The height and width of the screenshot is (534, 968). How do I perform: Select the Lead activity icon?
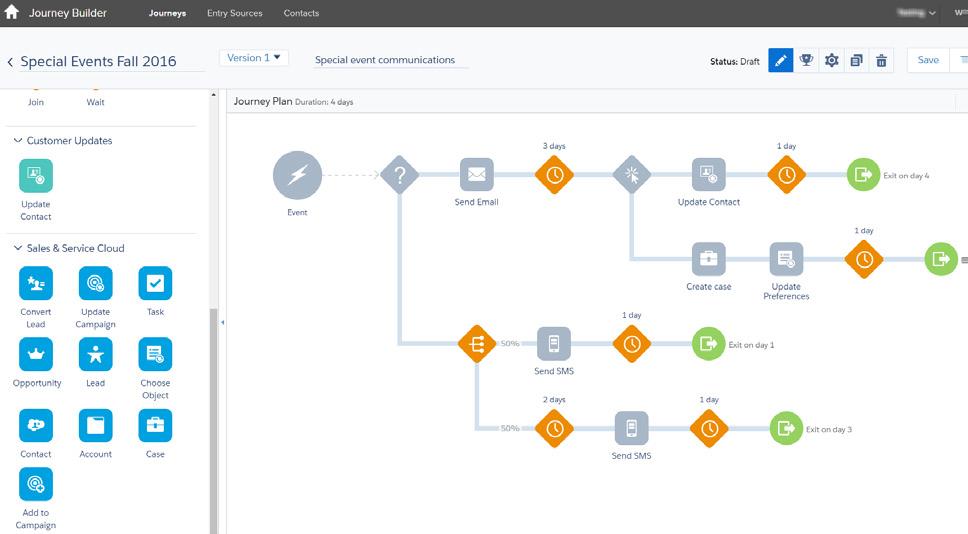pos(96,354)
